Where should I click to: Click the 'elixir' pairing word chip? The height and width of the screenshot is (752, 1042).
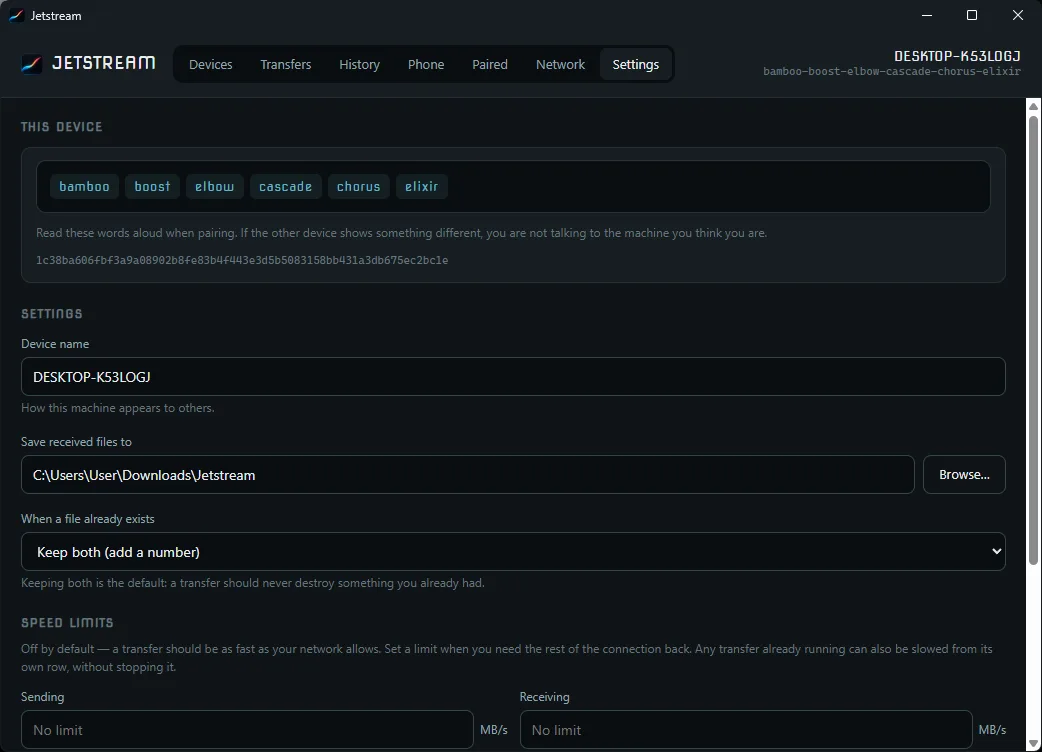click(x=422, y=187)
